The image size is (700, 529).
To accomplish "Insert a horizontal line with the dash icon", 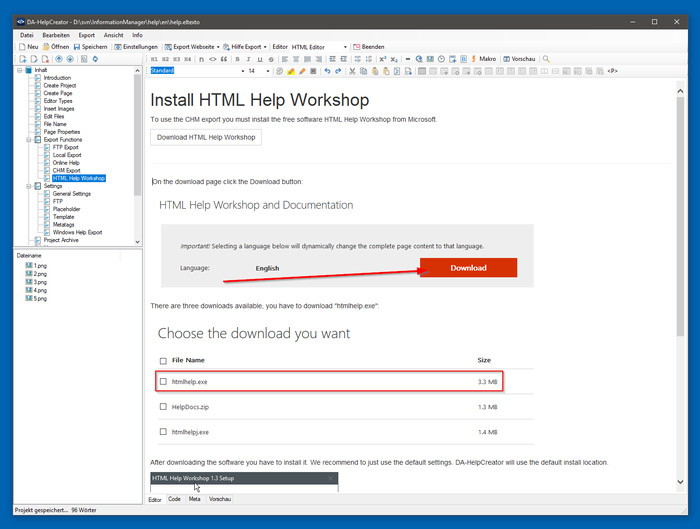I will tap(408, 59).
